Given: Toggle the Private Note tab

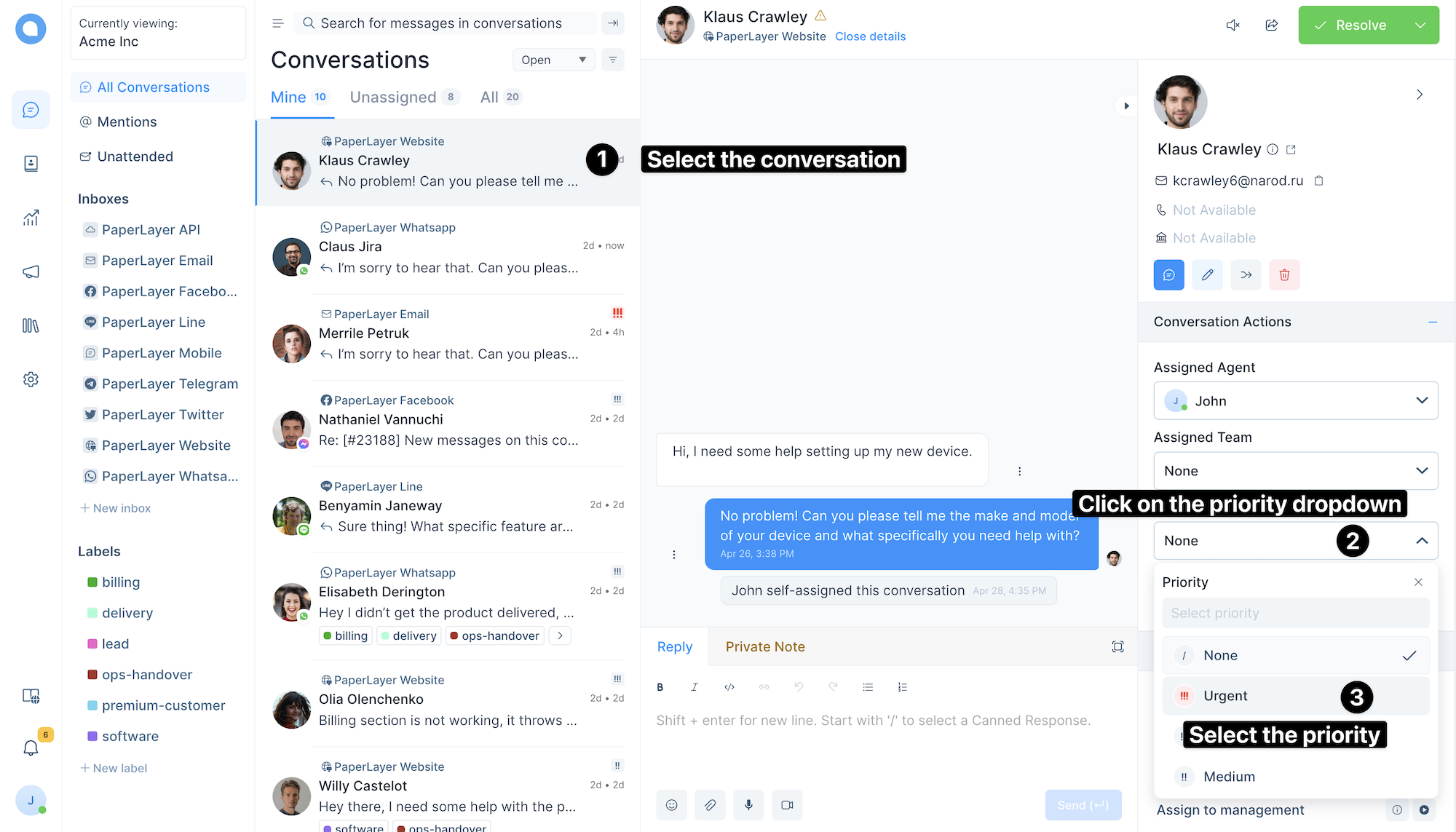Looking at the screenshot, I should pos(766,646).
